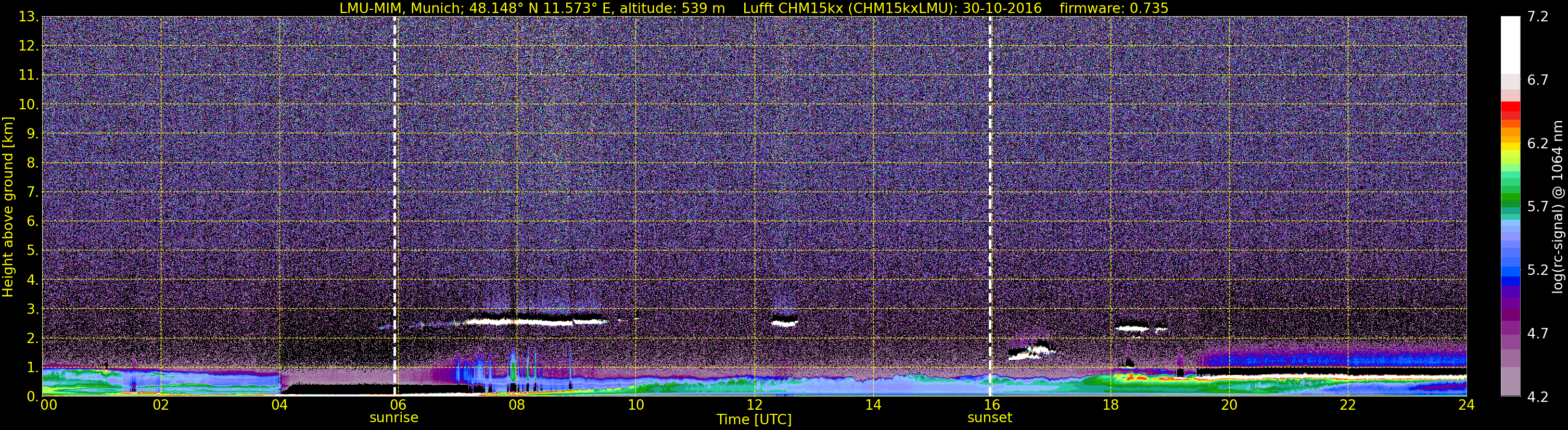Screen dimensions: 1568x430
Task: Click the height-axis tick label '6.'
Action: coord(33,222)
